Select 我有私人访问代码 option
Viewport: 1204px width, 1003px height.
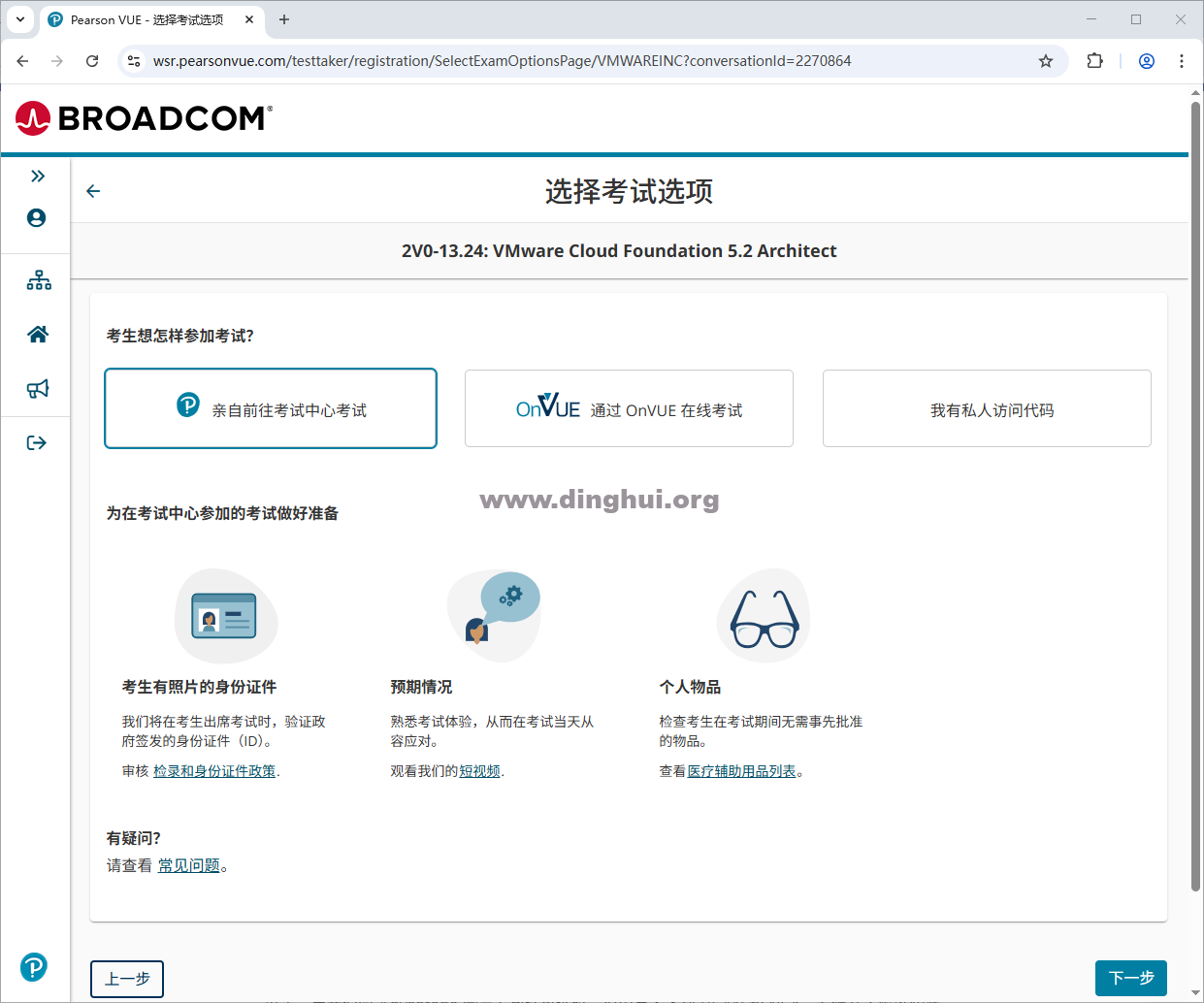coord(987,408)
